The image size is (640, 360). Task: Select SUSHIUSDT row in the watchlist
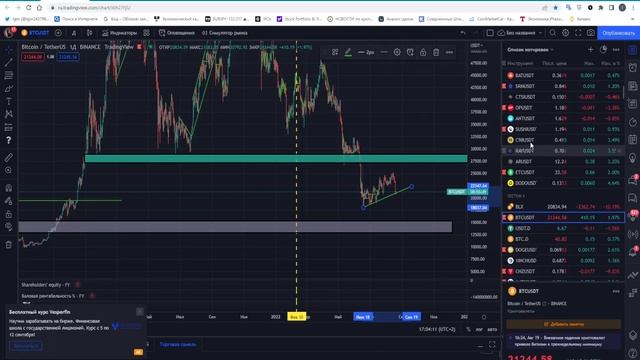[563, 129]
